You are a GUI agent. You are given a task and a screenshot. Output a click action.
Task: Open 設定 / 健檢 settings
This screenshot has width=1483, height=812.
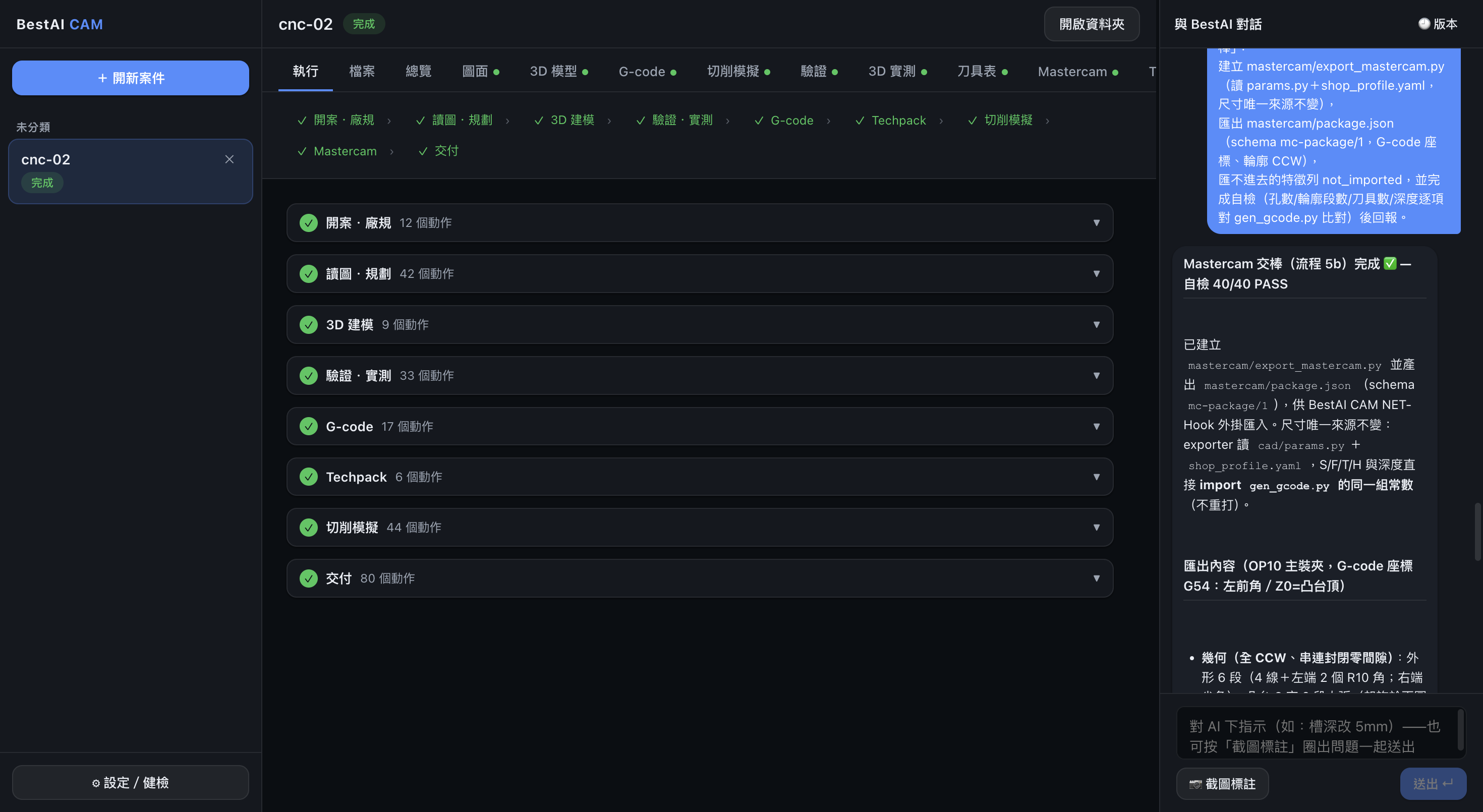[131, 782]
